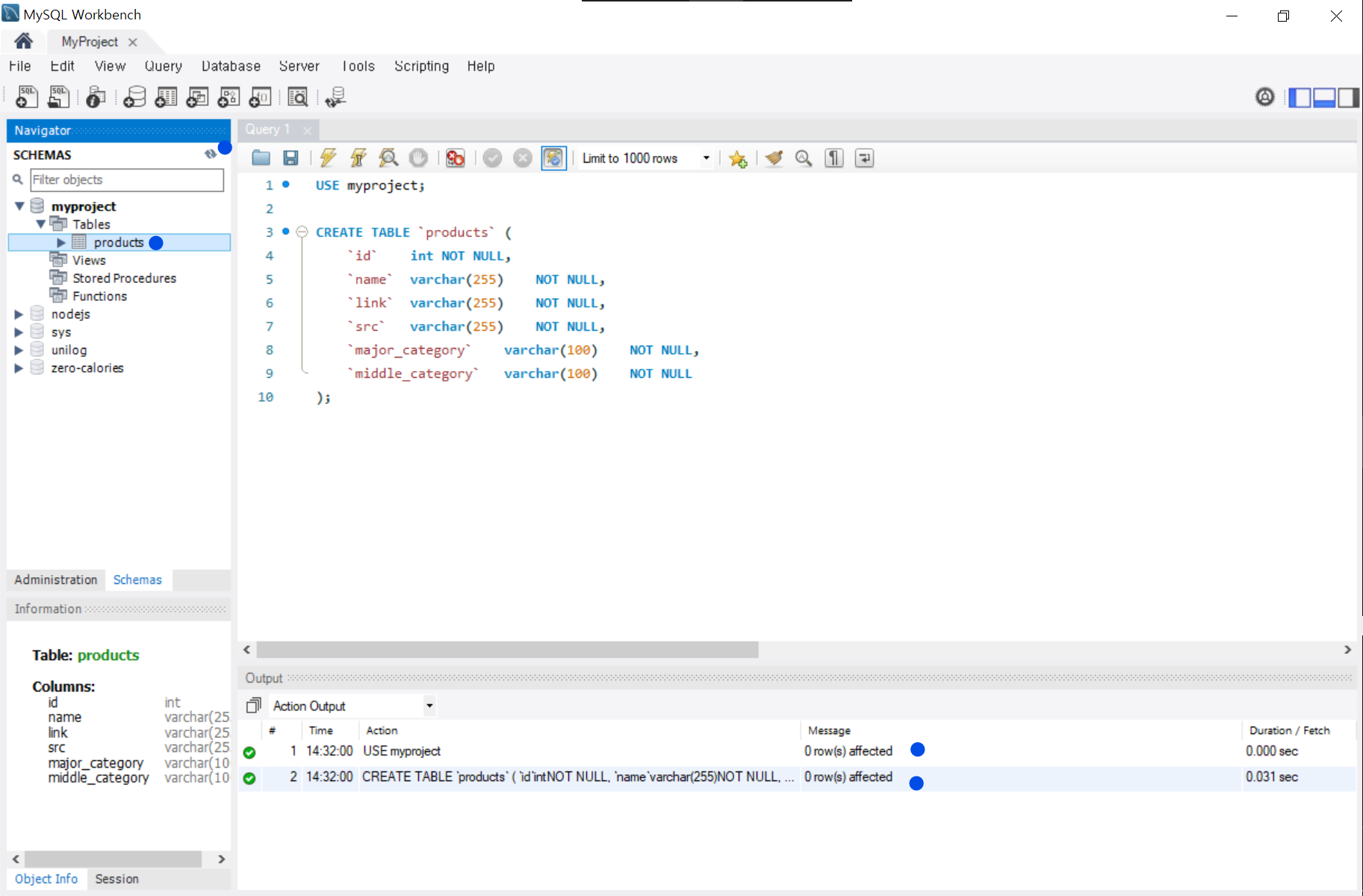Image resolution: width=1363 pixels, height=896 pixels.
Task: Expand the nodejs schema
Action: pos(19,314)
